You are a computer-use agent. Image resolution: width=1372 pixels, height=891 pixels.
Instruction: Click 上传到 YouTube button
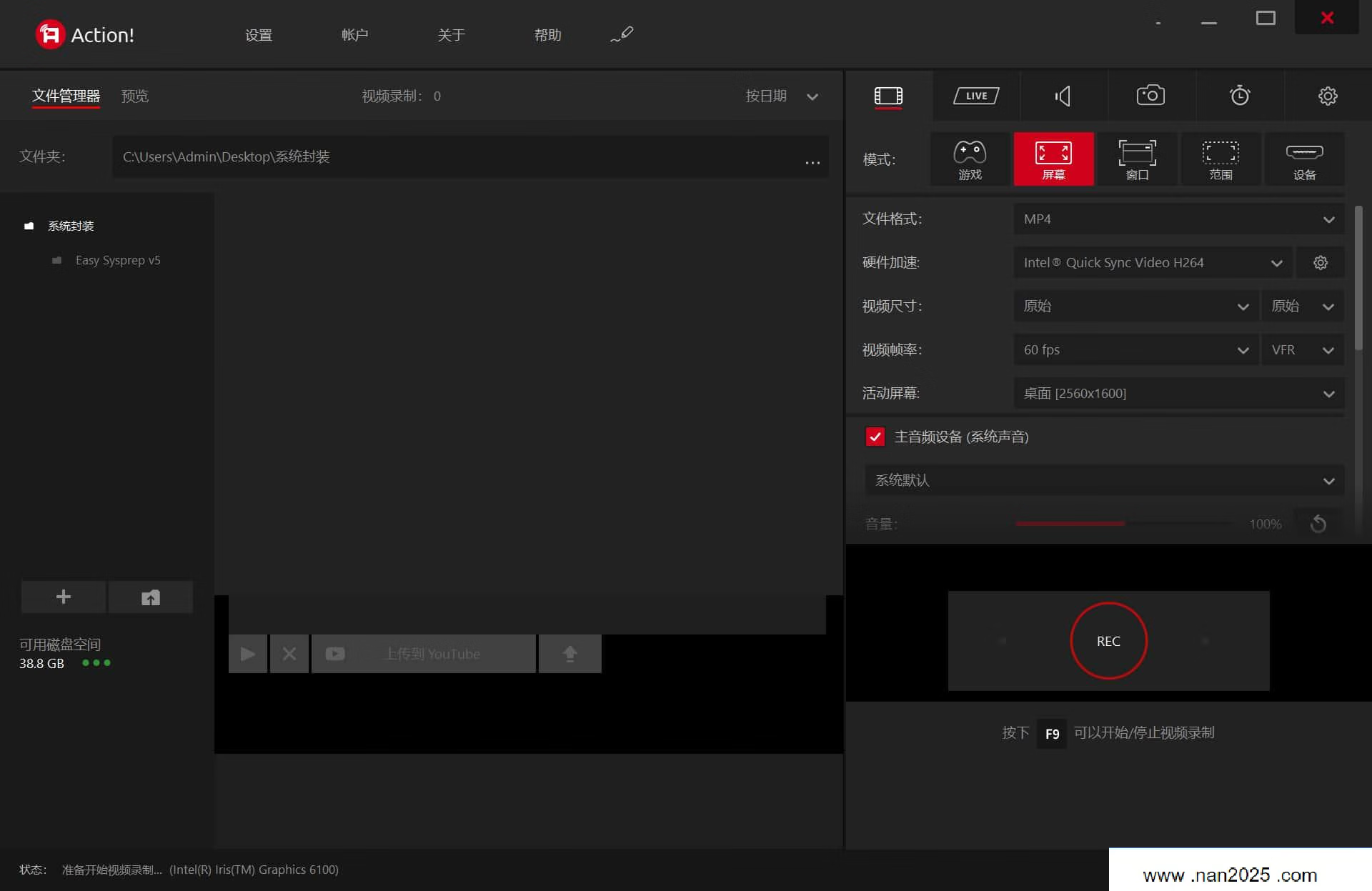424,654
